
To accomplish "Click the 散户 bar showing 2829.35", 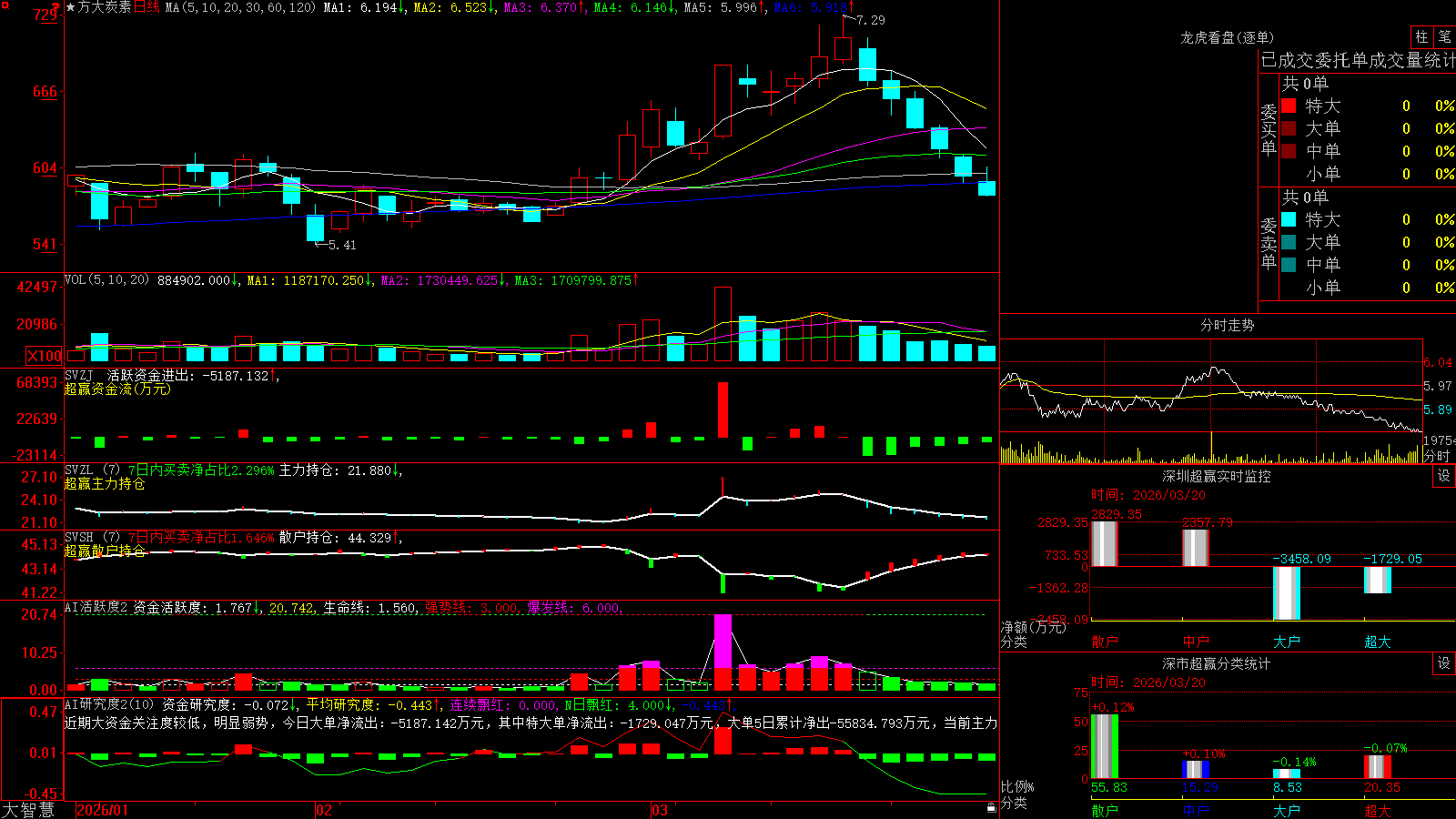I will (1105, 543).
